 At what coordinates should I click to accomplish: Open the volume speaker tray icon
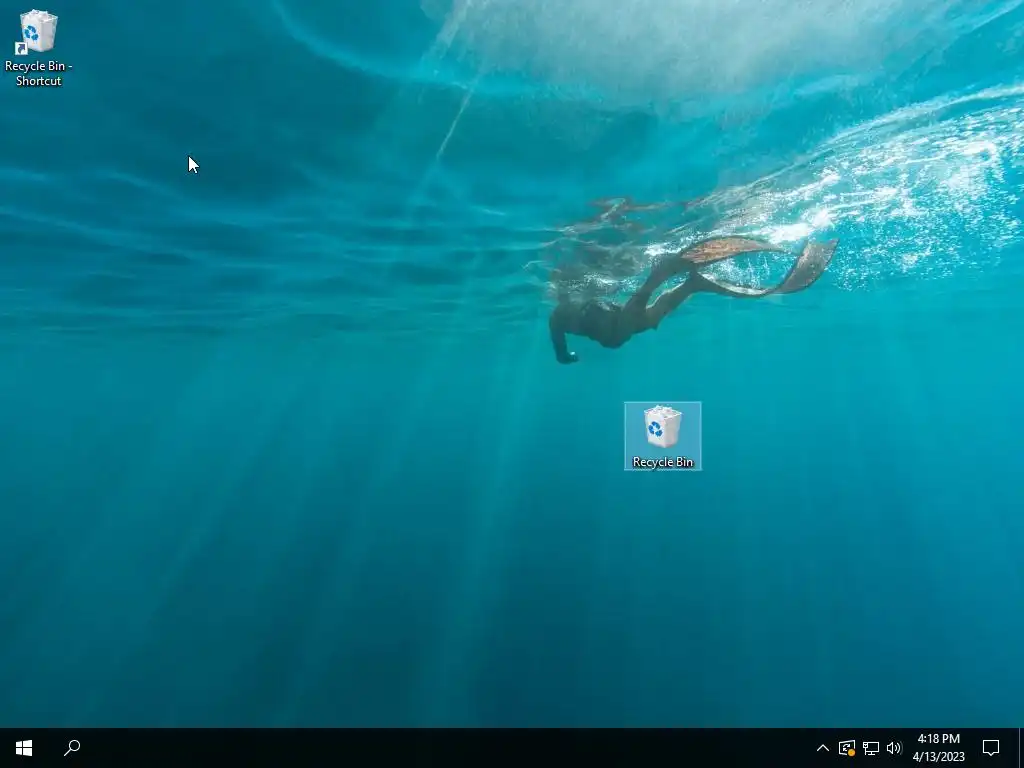(894, 748)
